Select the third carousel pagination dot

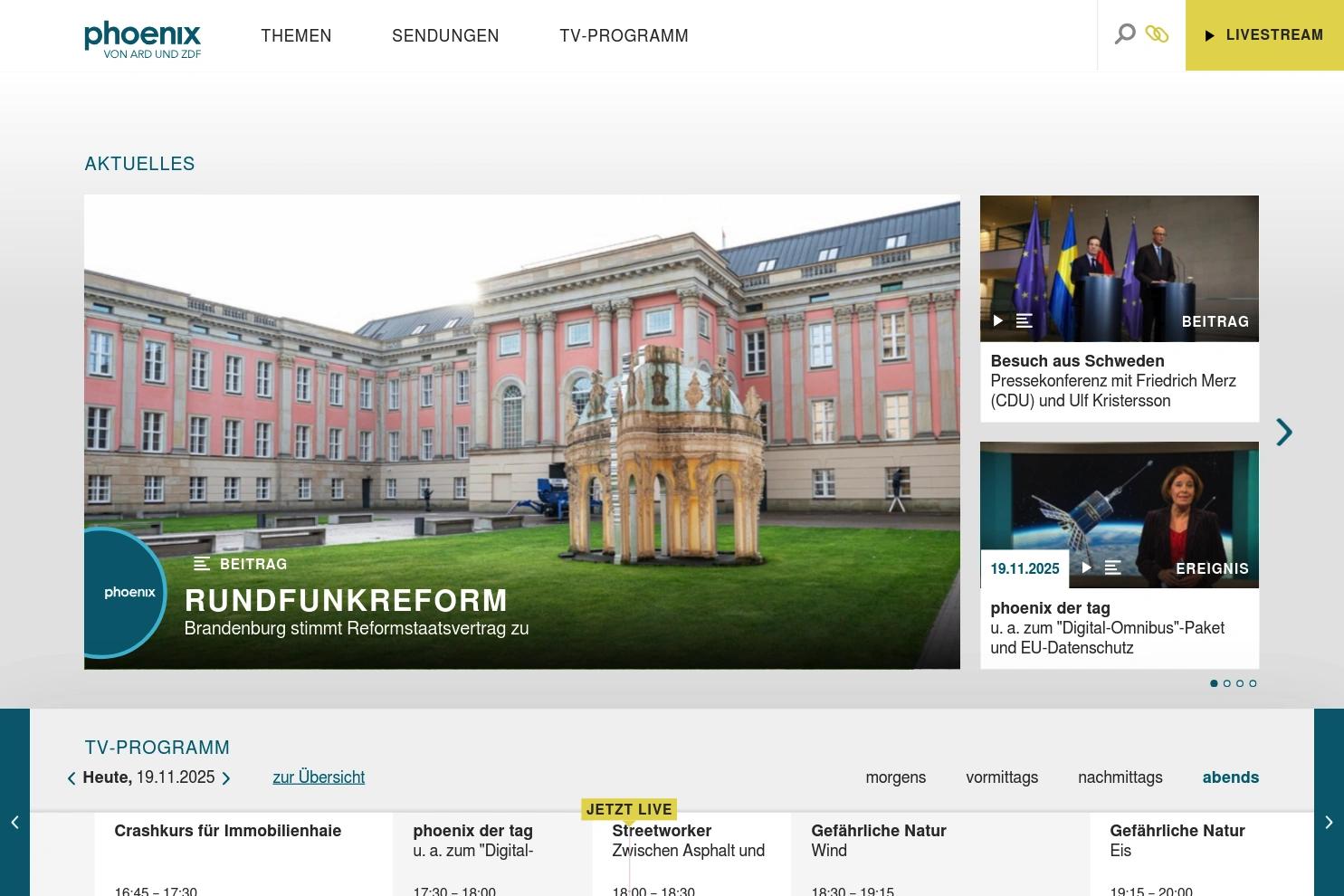tap(1240, 683)
